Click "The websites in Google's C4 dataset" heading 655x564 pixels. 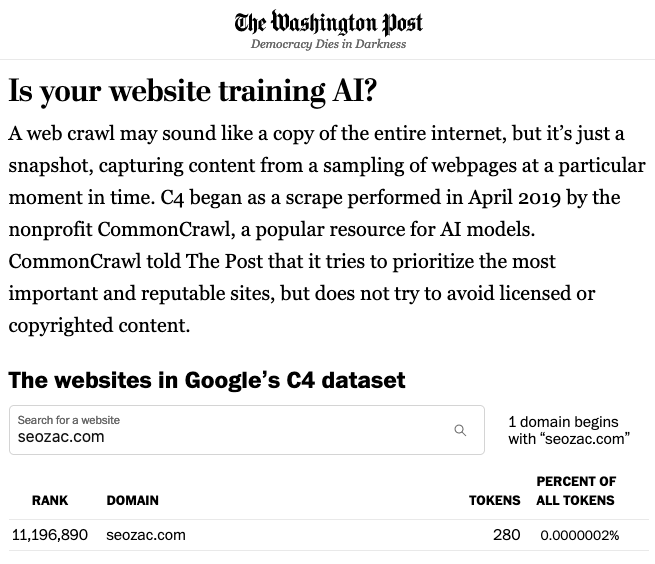pyautogui.click(x=207, y=380)
